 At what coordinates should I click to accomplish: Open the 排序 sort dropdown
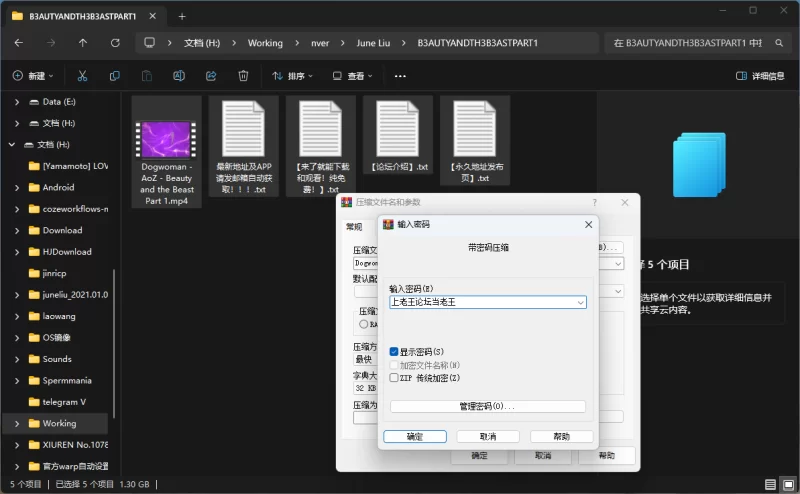(292, 76)
